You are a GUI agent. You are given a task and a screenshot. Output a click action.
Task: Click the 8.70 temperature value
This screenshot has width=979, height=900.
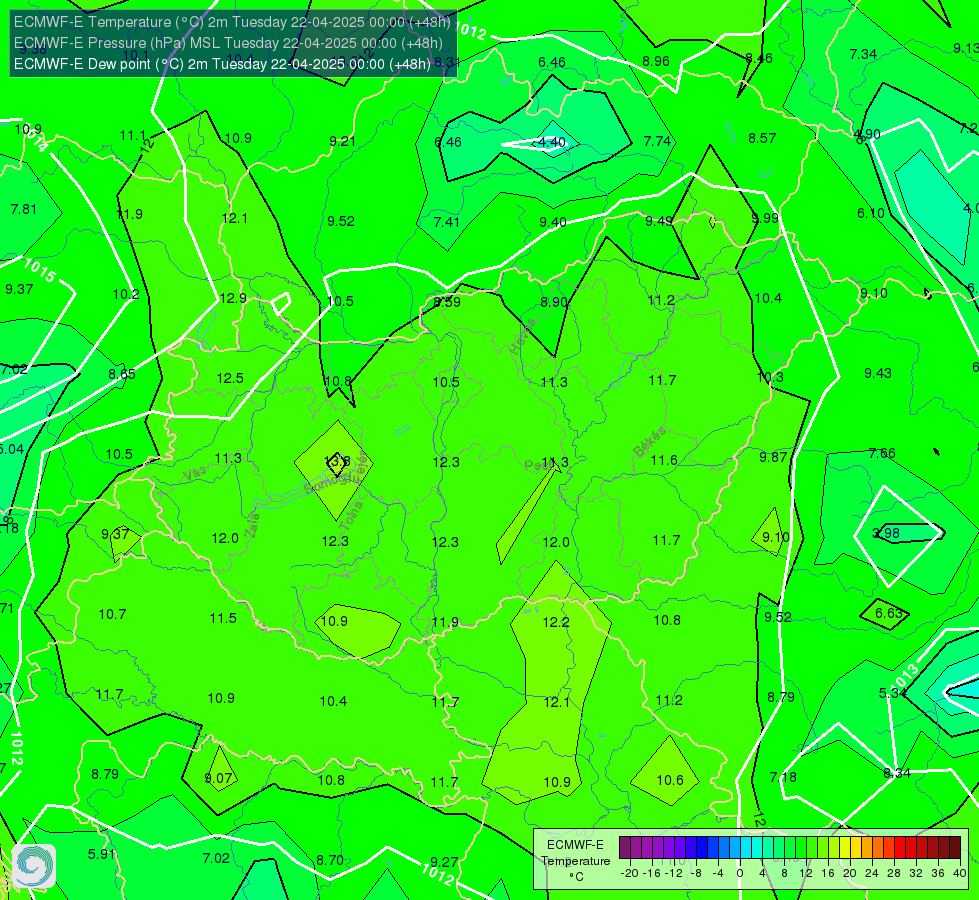pyautogui.click(x=330, y=860)
